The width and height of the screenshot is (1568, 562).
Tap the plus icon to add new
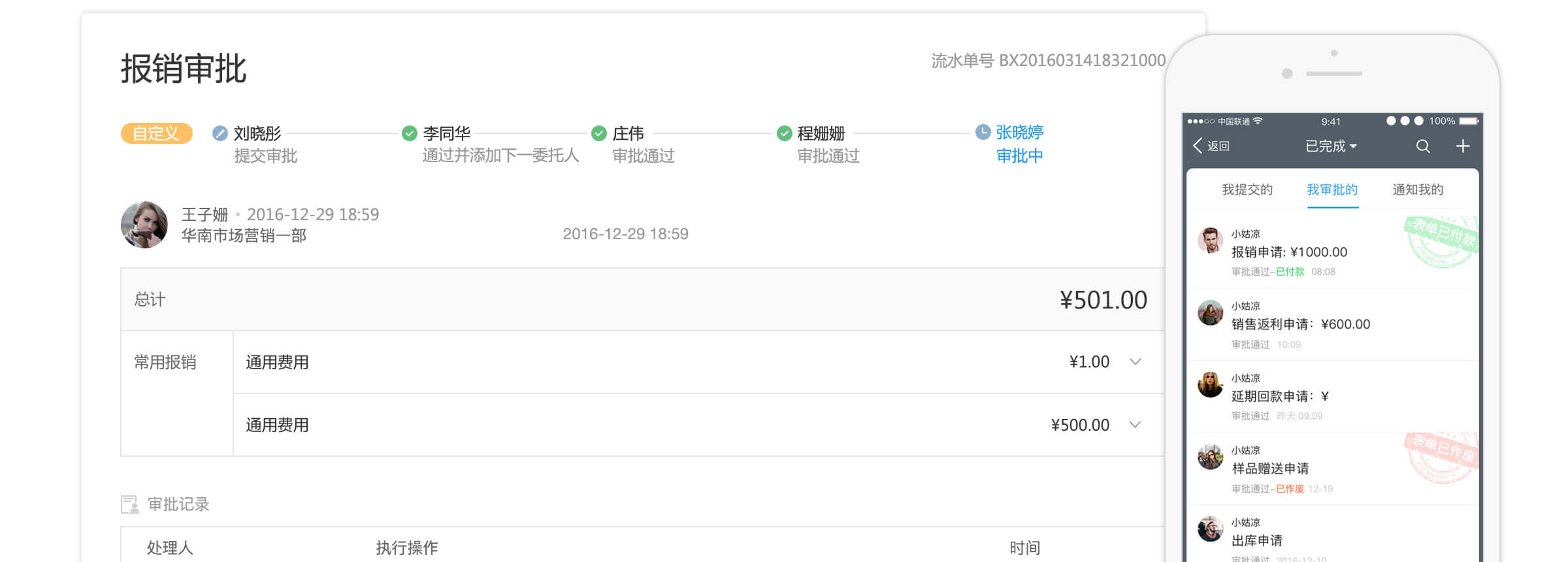[x=1463, y=146]
